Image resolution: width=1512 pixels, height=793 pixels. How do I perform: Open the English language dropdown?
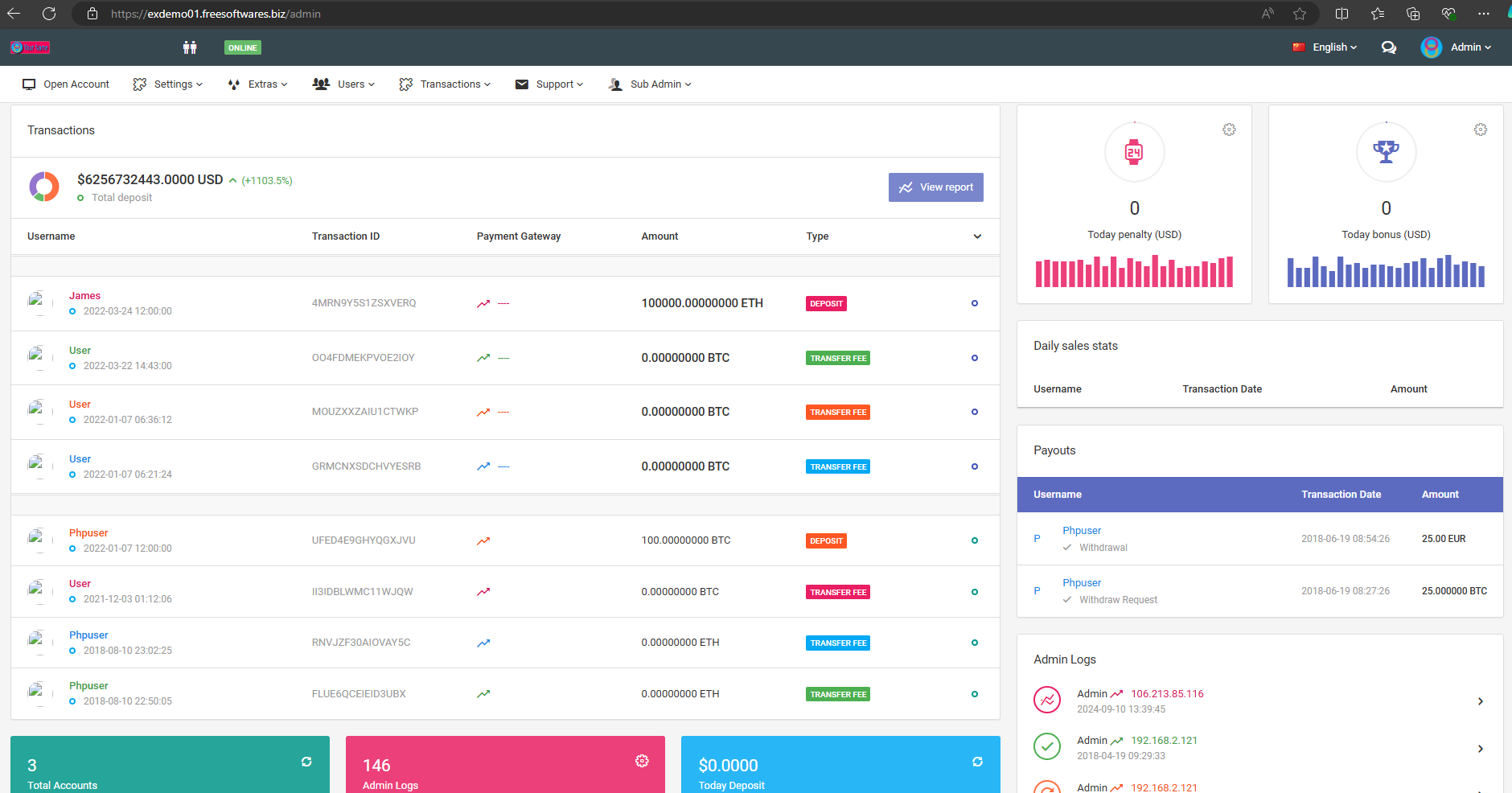[1325, 47]
